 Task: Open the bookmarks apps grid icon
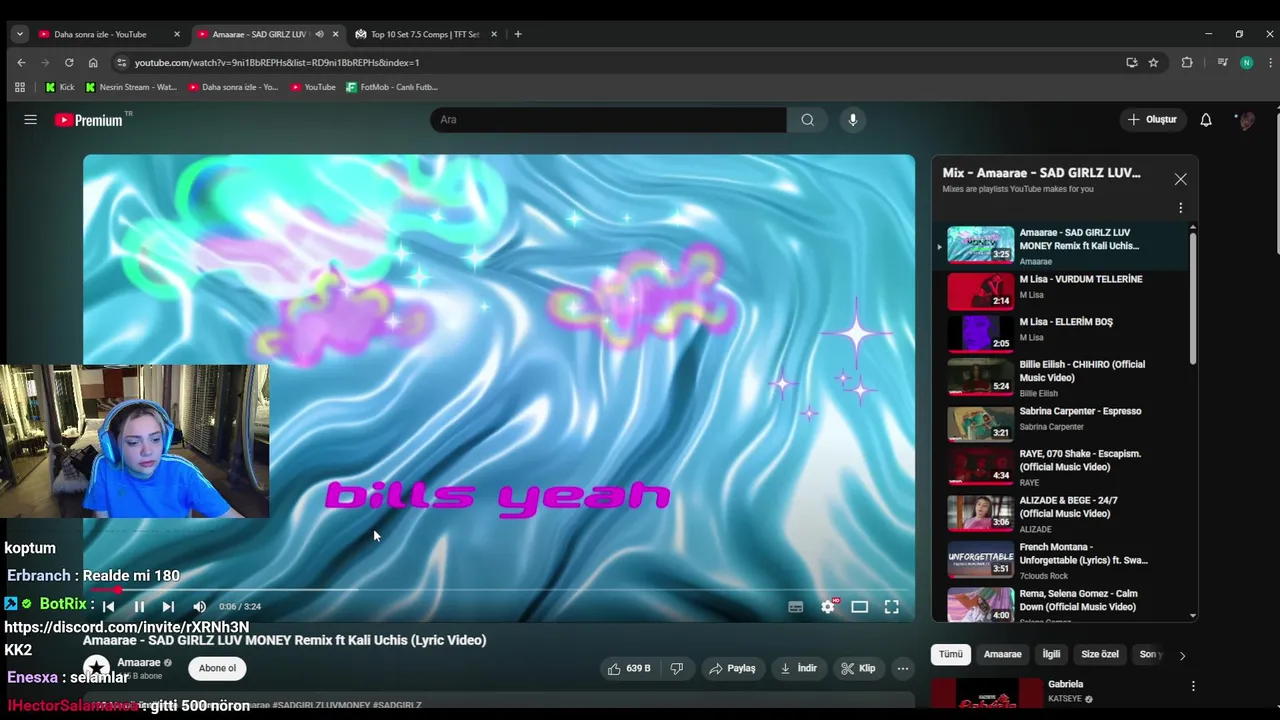point(19,87)
